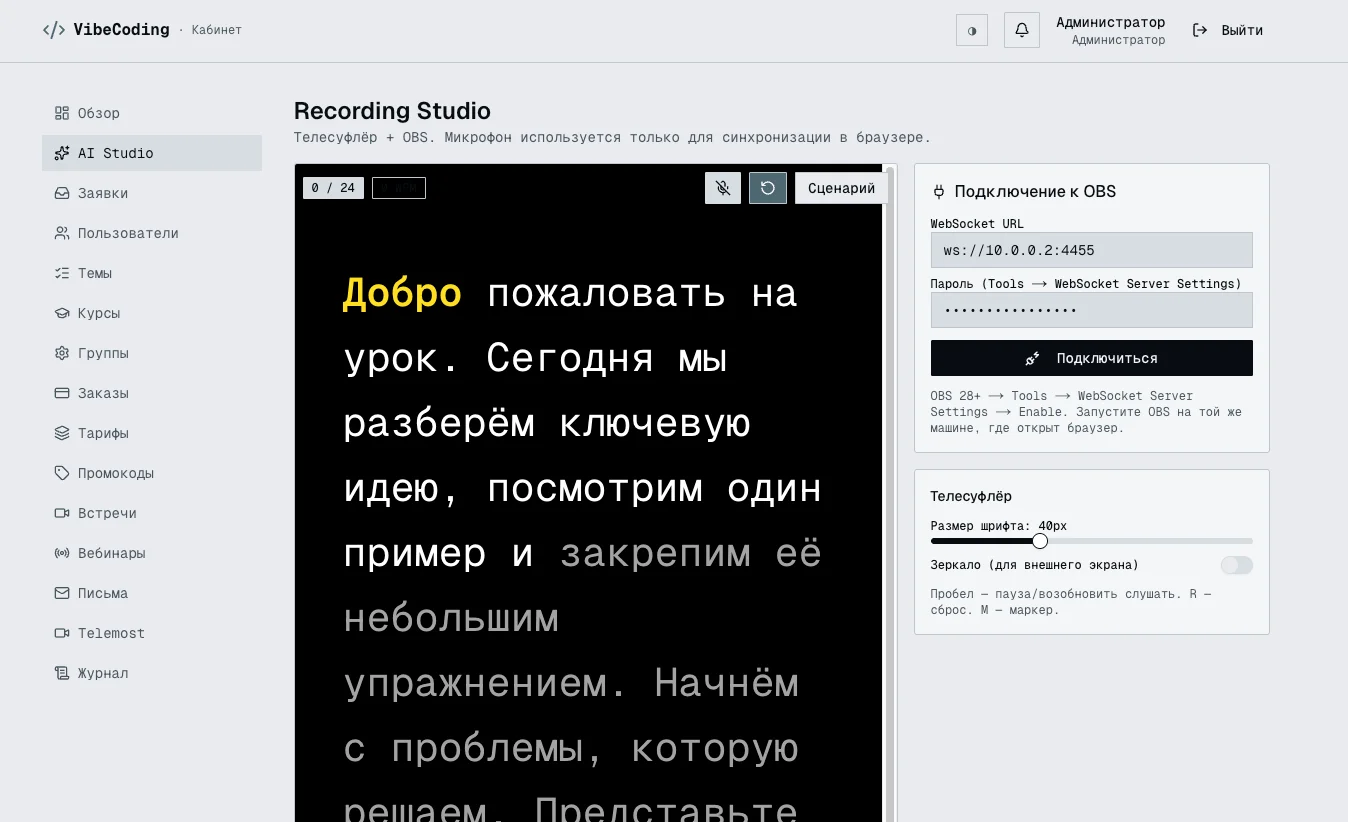This screenshot has width=1348, height=822.
Task: Open the Администратор user profile
Action: 1111,30
